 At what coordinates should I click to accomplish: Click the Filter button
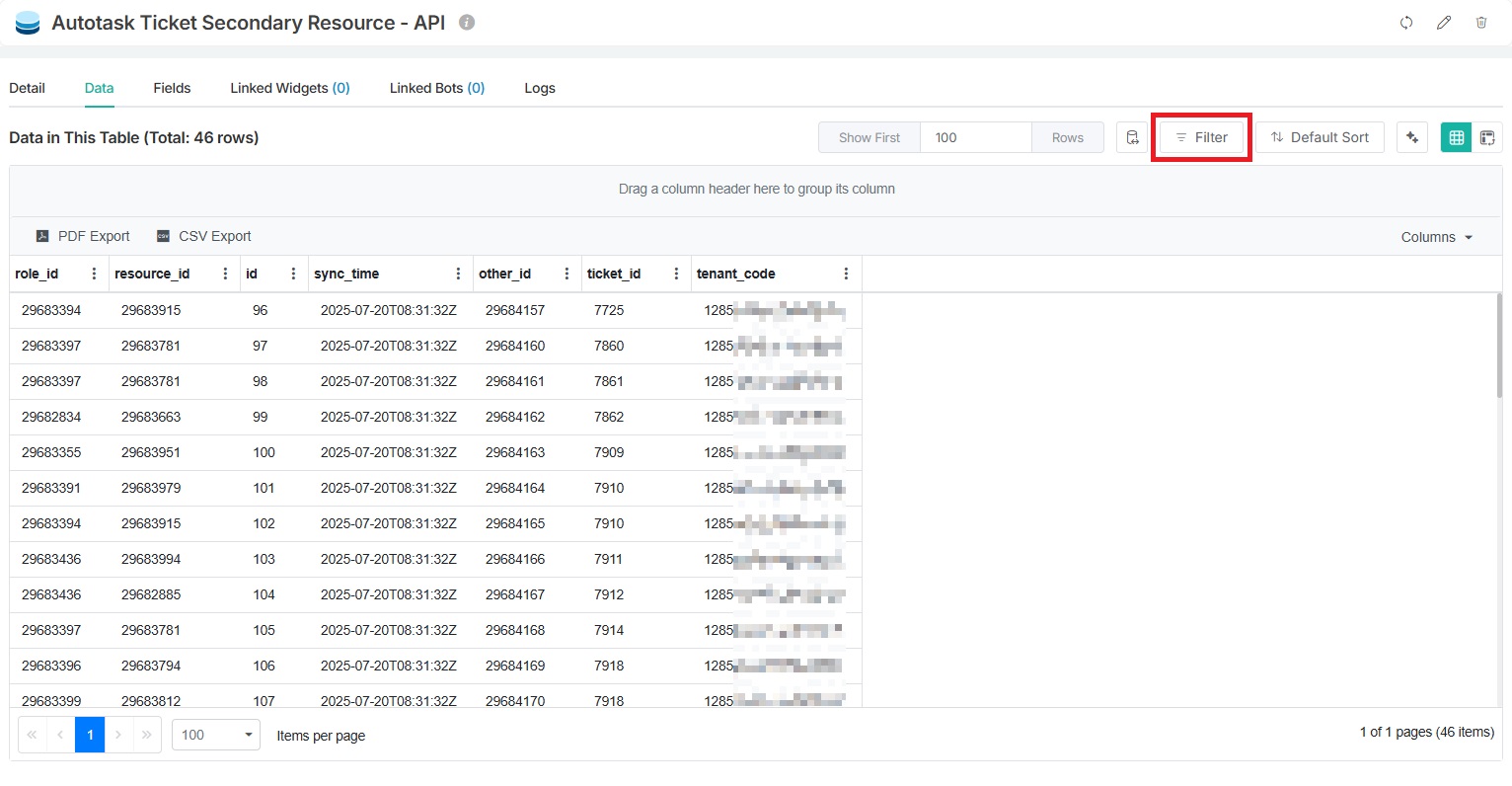[x=1201, y=137]
